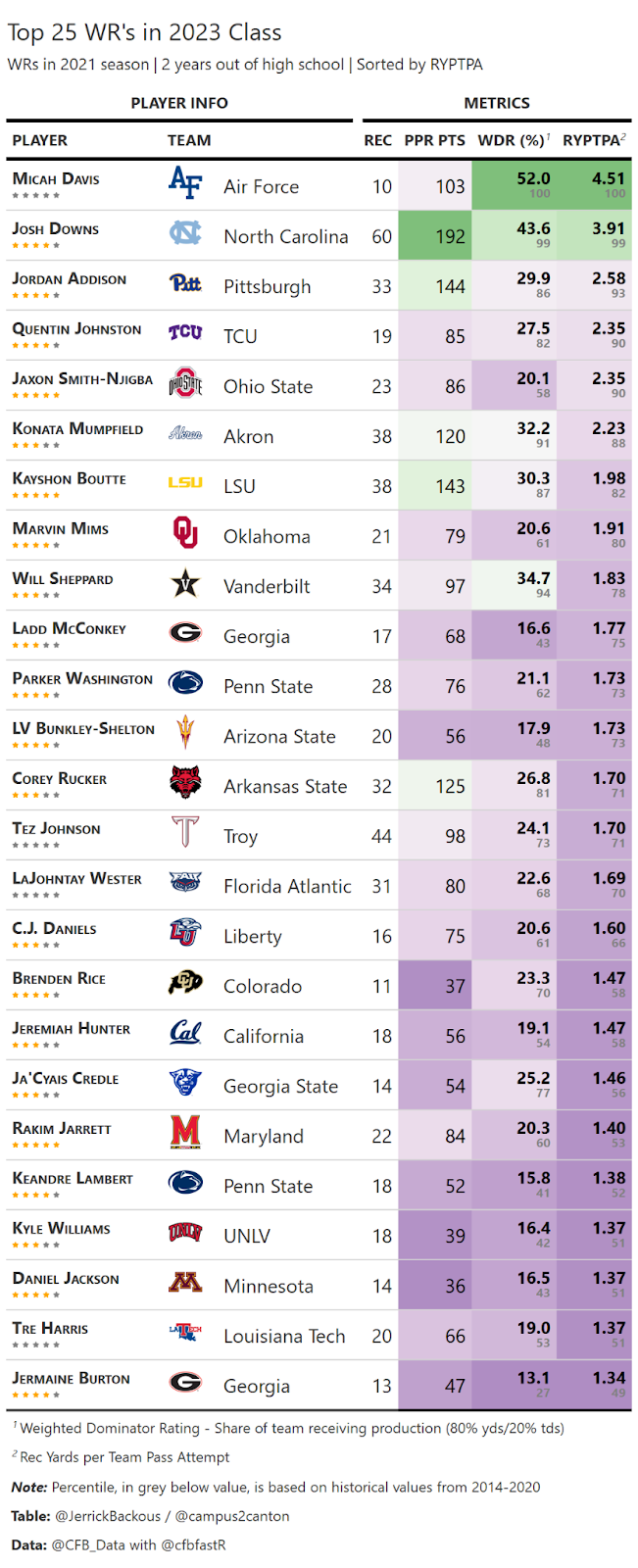Click the Arizona State pitchfork logo
638x1568 pixels.
point(185,732)
